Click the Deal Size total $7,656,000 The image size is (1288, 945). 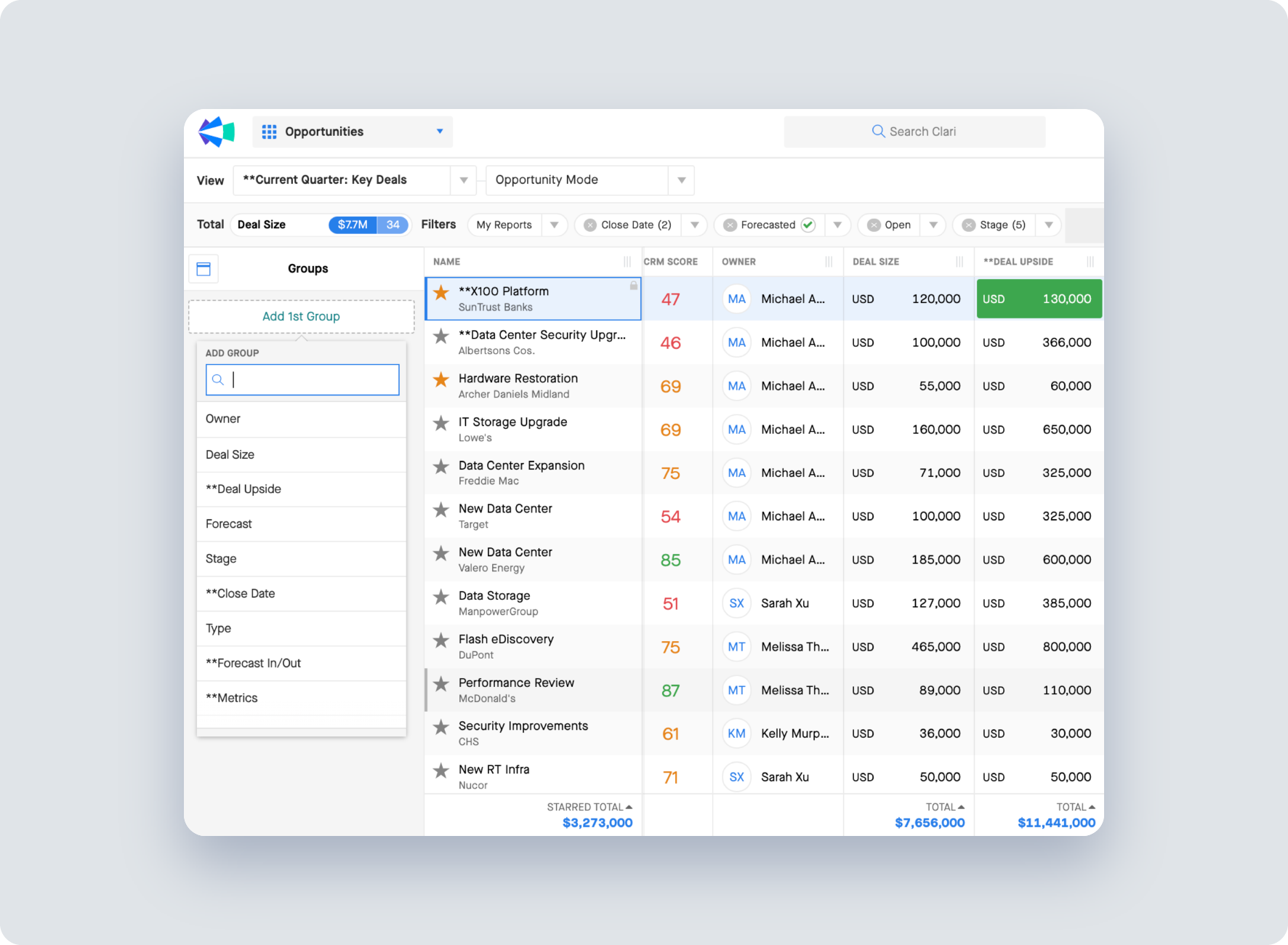click(930, 823)
